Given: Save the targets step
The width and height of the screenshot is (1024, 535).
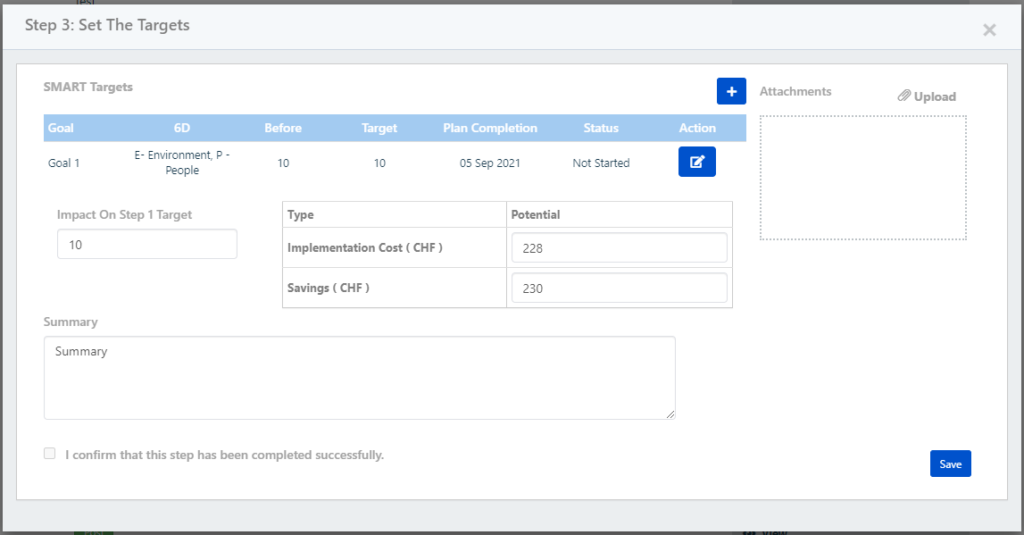Looking at the screenshot, I should point(950,464).
